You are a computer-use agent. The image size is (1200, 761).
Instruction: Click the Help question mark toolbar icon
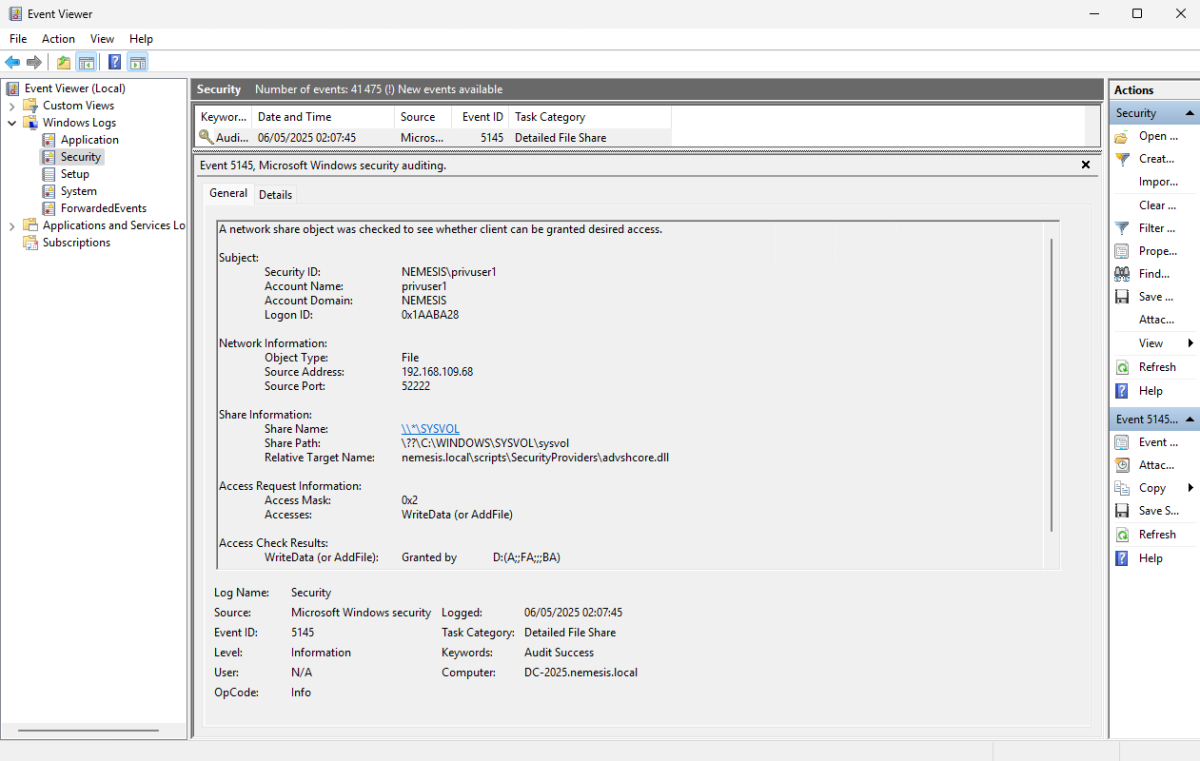click(113, 61)
